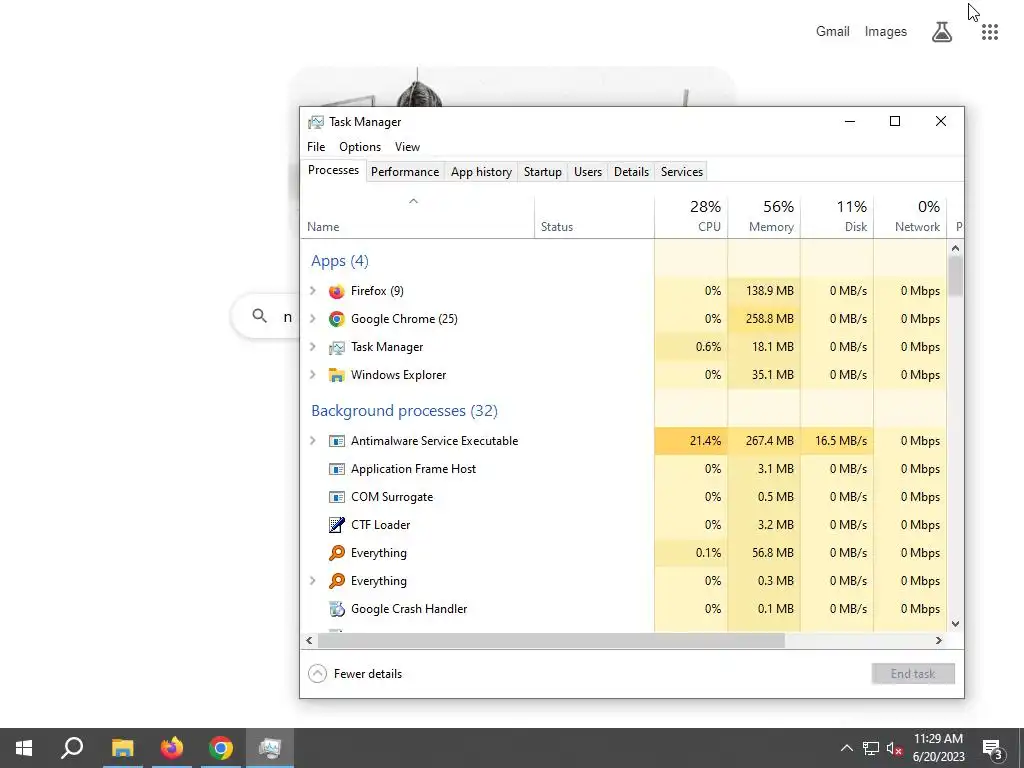Expand the Firefox (9) process group
Viewport: 1024px width, 768px height.
click(313, 291)
